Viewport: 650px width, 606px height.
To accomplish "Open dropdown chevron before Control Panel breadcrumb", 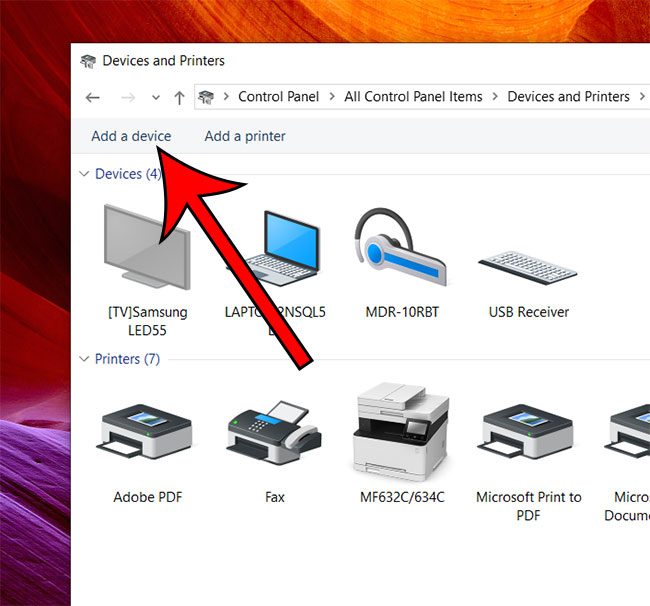I will (226, 97).
